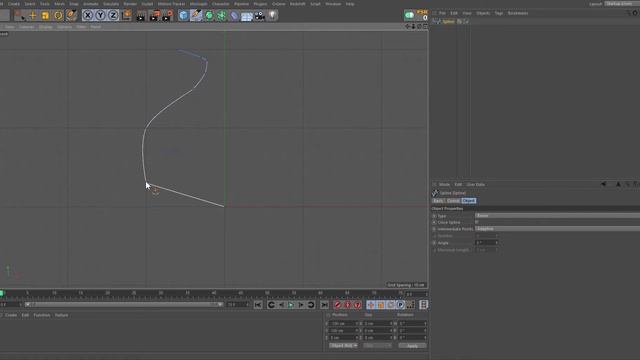Click the Live Selection arrow tool
This screenshot has width=640, height=360.
(x=20, y=16)
